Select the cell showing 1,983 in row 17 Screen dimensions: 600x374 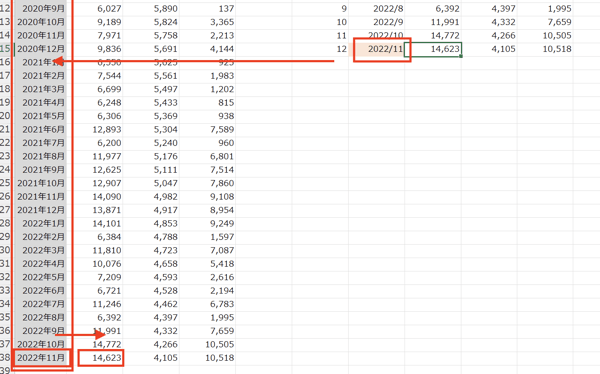207,75
